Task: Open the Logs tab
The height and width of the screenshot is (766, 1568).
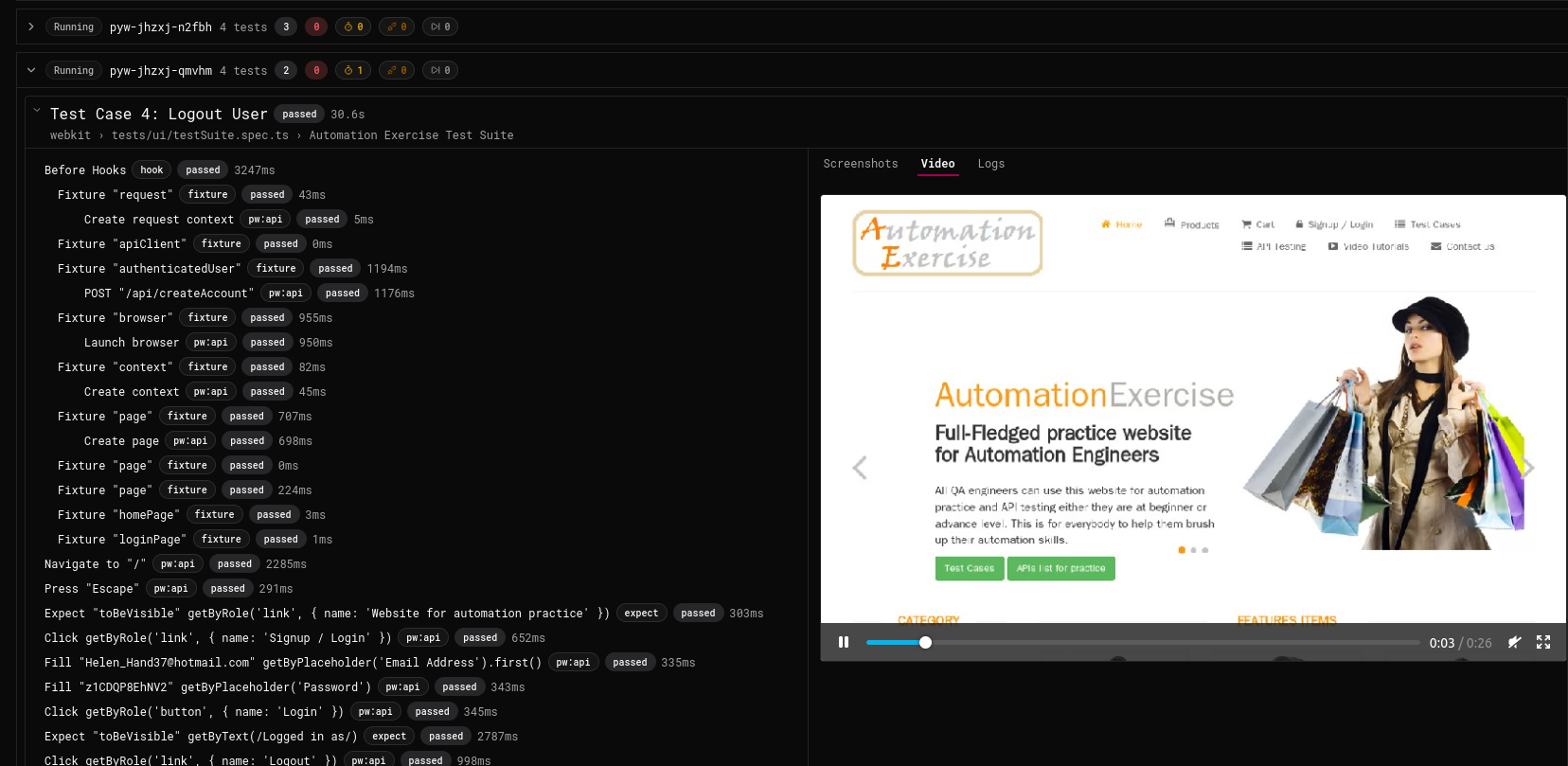Action: pyautogui.click(x=991, y=164)
